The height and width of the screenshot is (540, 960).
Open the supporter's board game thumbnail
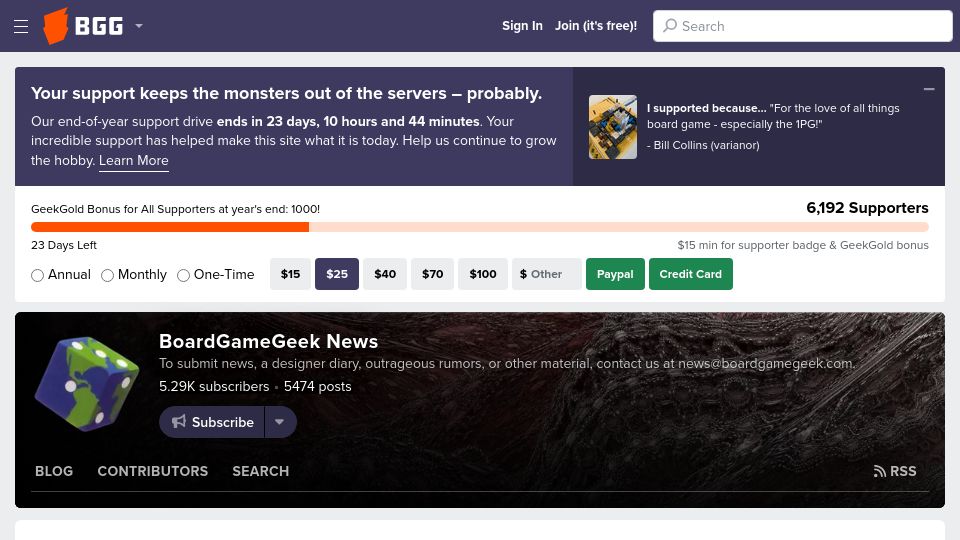(613, 127)
